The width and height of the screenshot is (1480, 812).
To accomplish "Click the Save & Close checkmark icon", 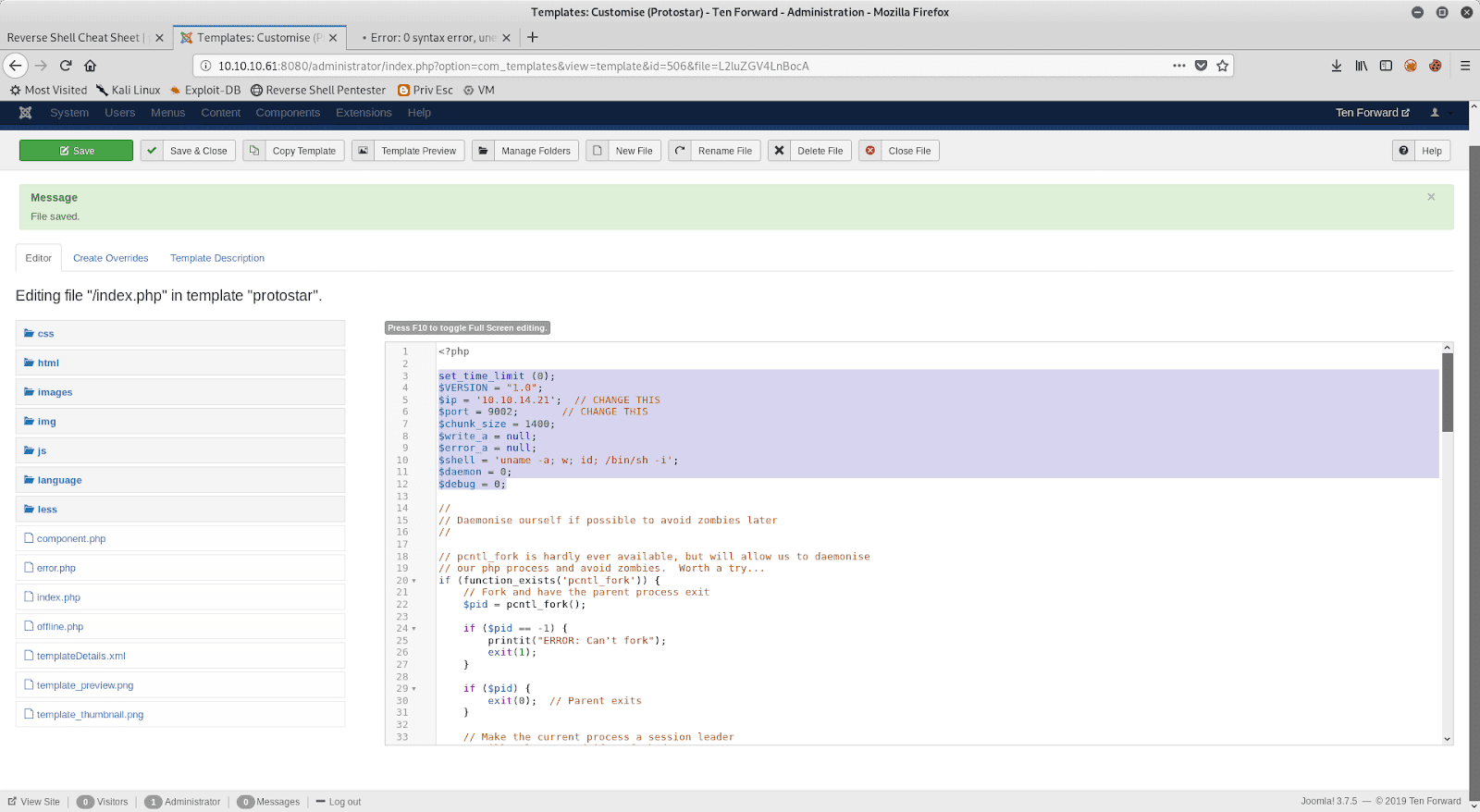I will [152, 151].
